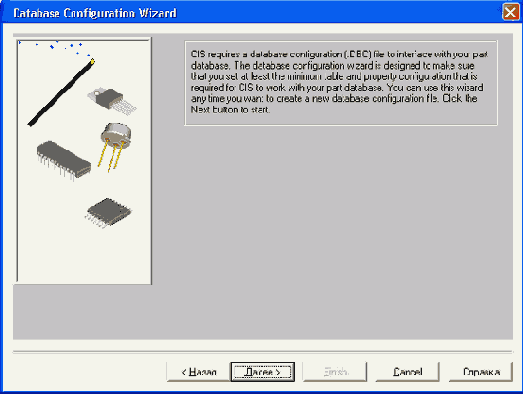Click the black magic wand graphic

click(61, 93)
